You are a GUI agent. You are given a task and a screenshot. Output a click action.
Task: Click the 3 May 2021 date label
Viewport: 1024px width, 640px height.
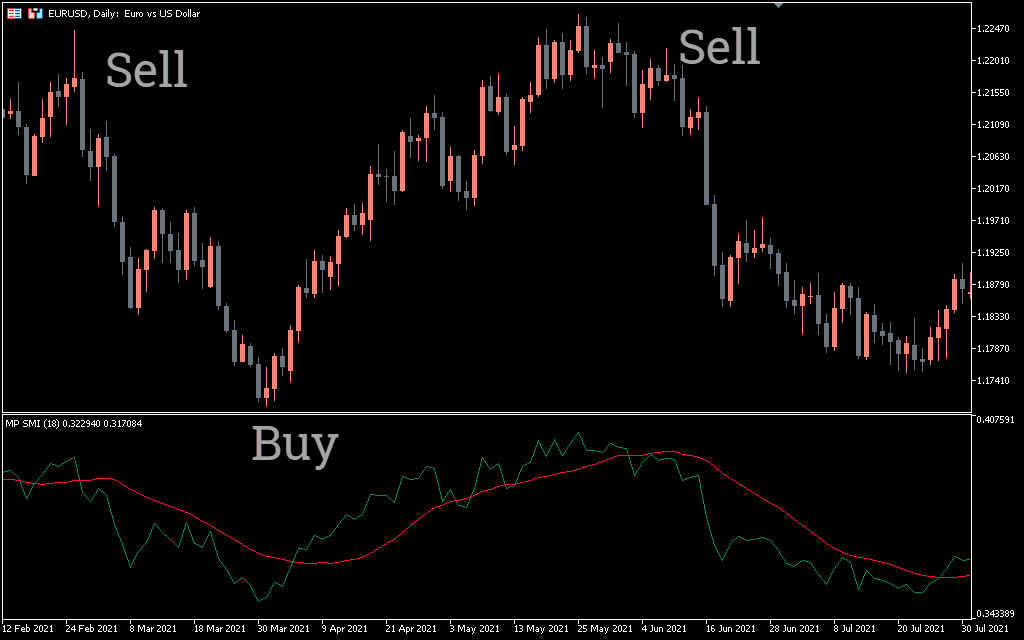click(473, 629)
